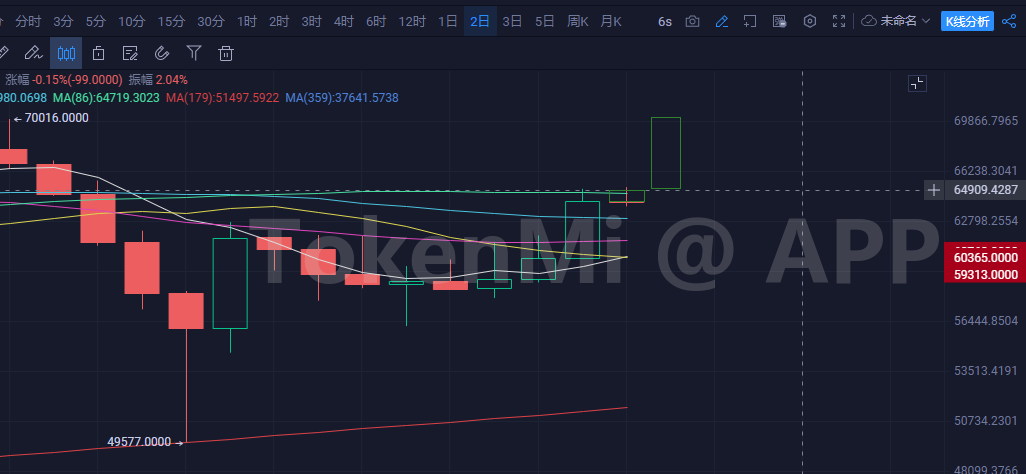Viewport: 1026px width, 474px height.
Task: Enter fullscreen mode via expand icon
Action: (x=840, y=21)
